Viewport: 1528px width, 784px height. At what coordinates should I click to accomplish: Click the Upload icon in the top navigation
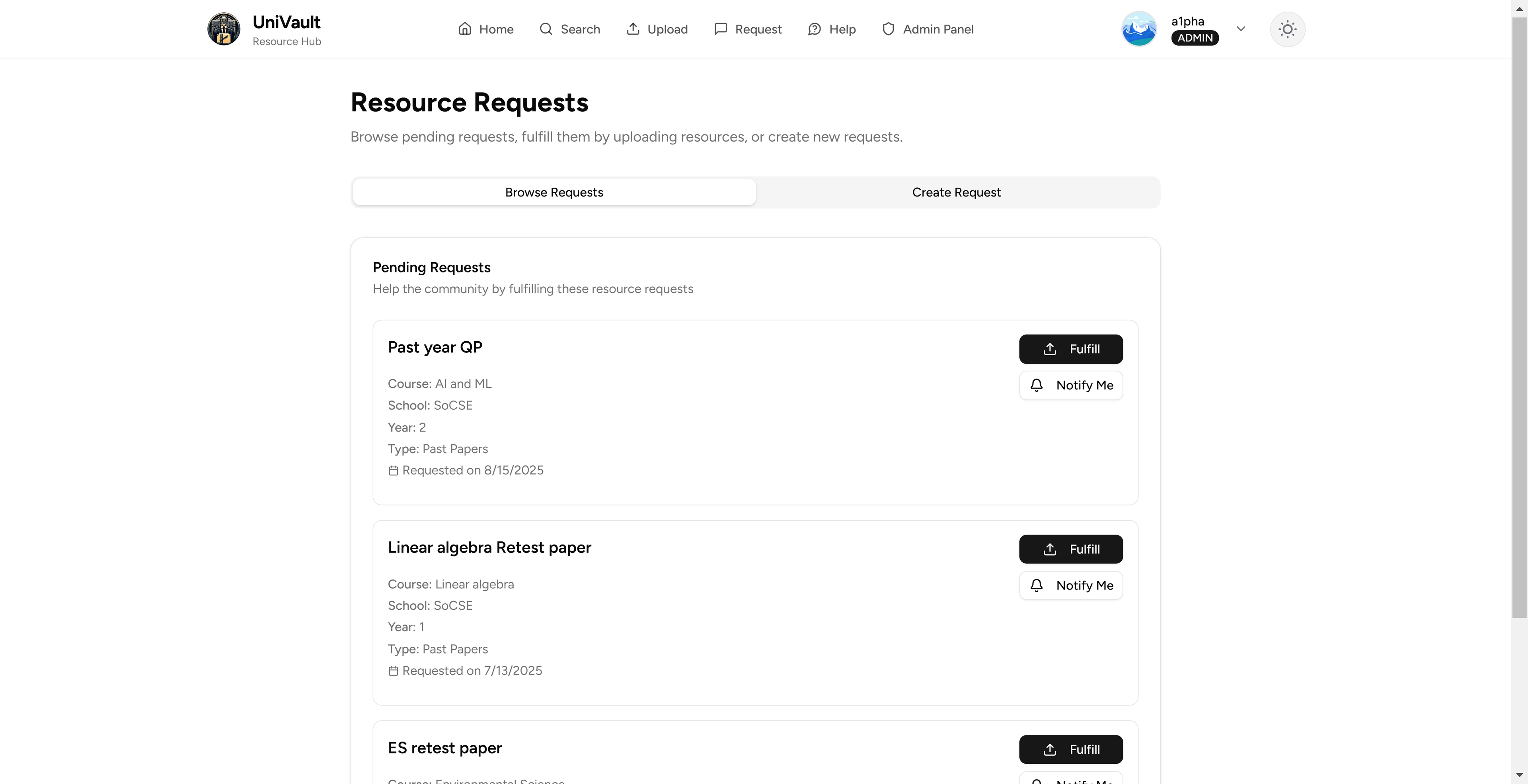[633, 29]
